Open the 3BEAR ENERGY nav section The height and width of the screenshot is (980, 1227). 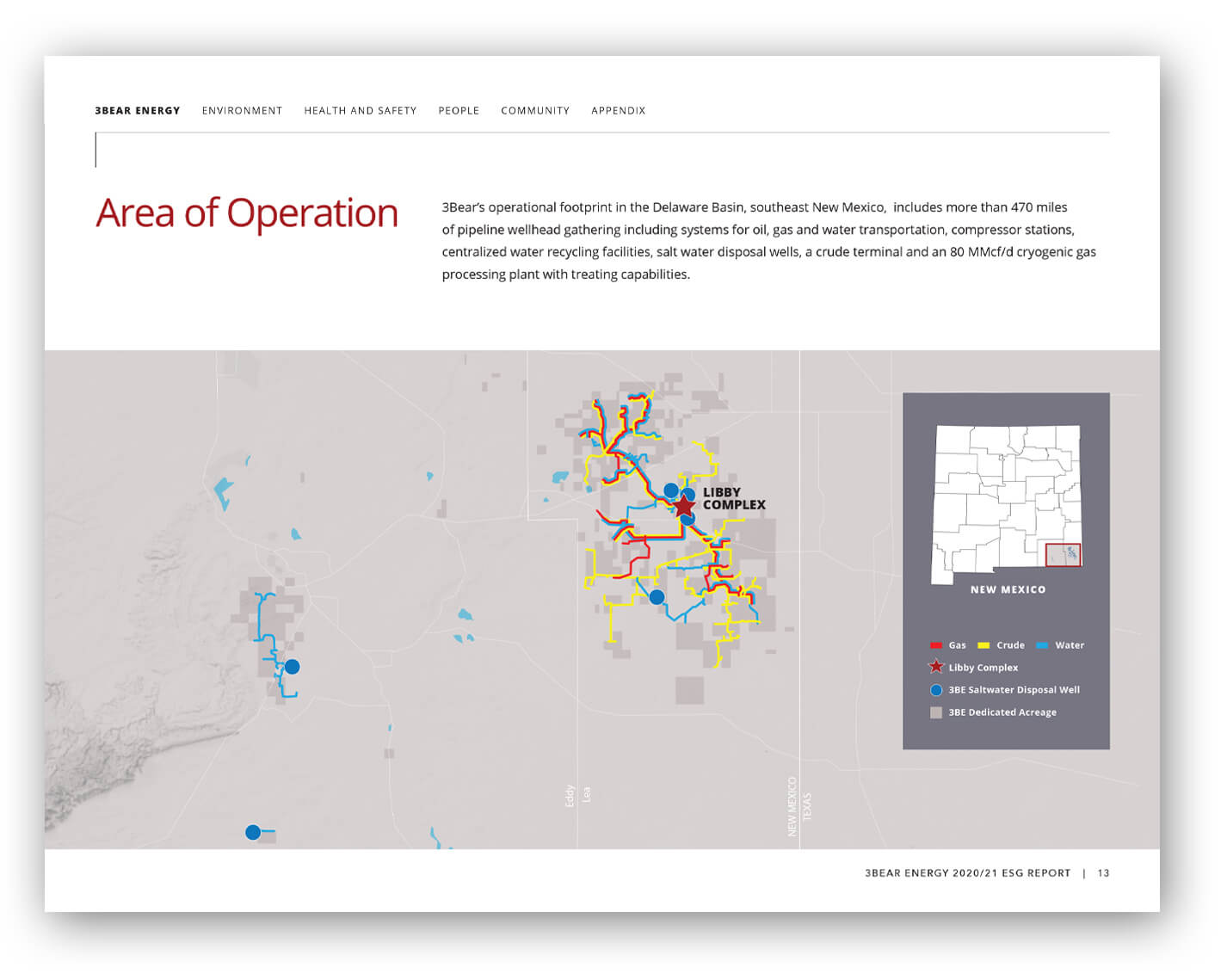tap(138, 111)
